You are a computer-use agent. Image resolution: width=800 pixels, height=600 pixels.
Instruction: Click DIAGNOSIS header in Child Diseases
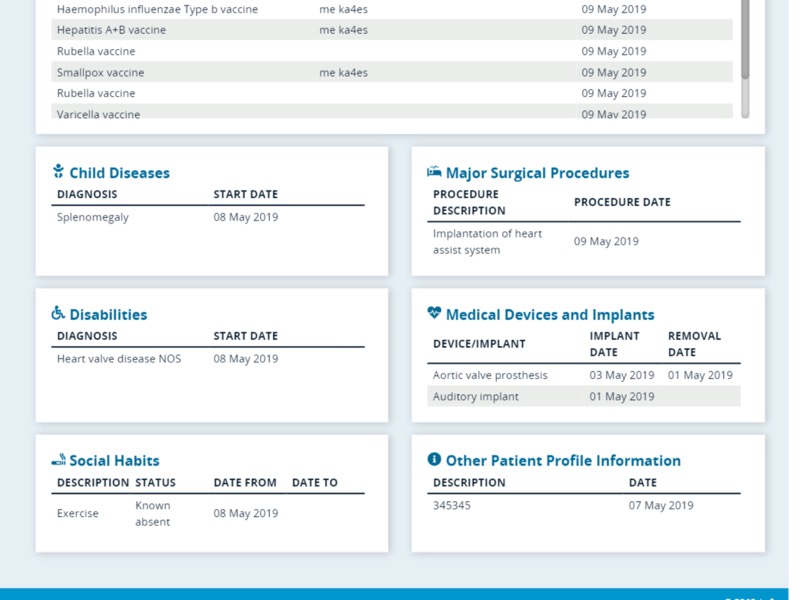(x=87, y=194)
